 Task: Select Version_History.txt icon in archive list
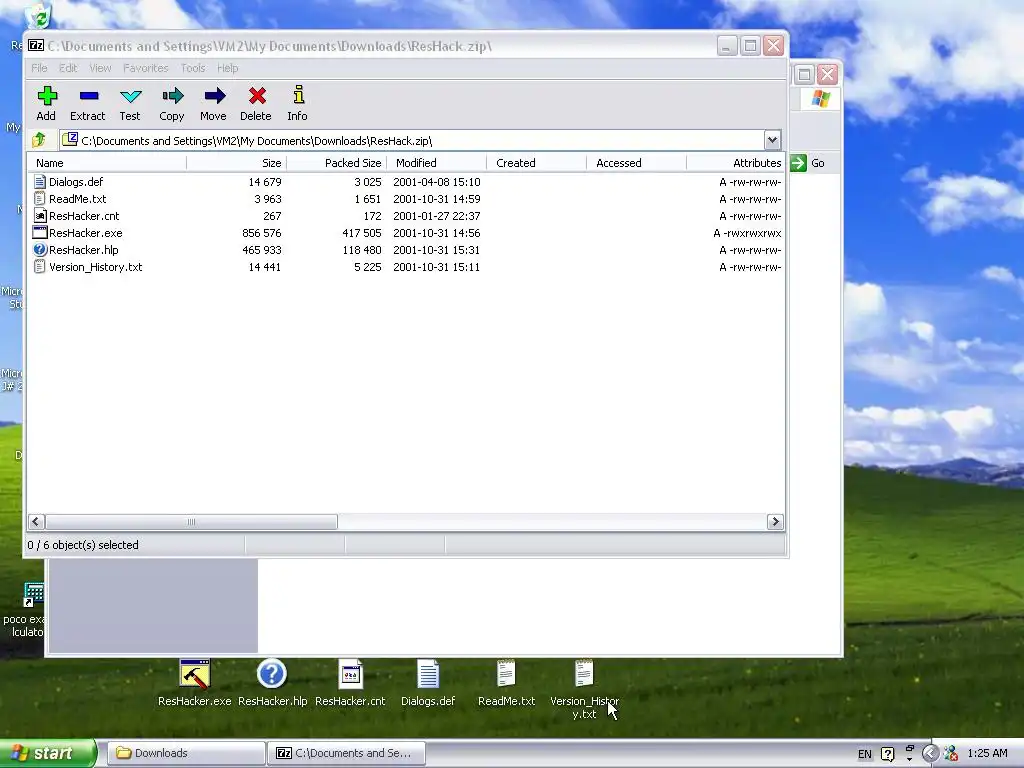pos(40,267)
